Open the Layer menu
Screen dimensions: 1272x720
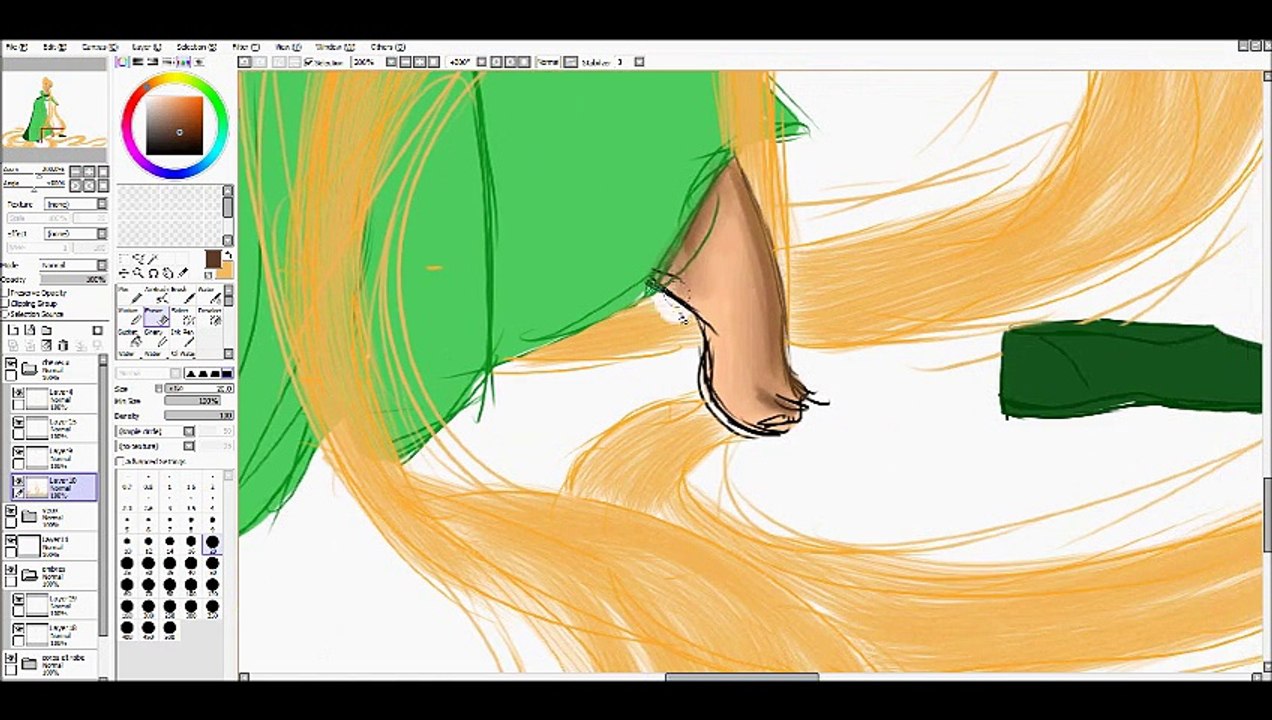(146, 47)
